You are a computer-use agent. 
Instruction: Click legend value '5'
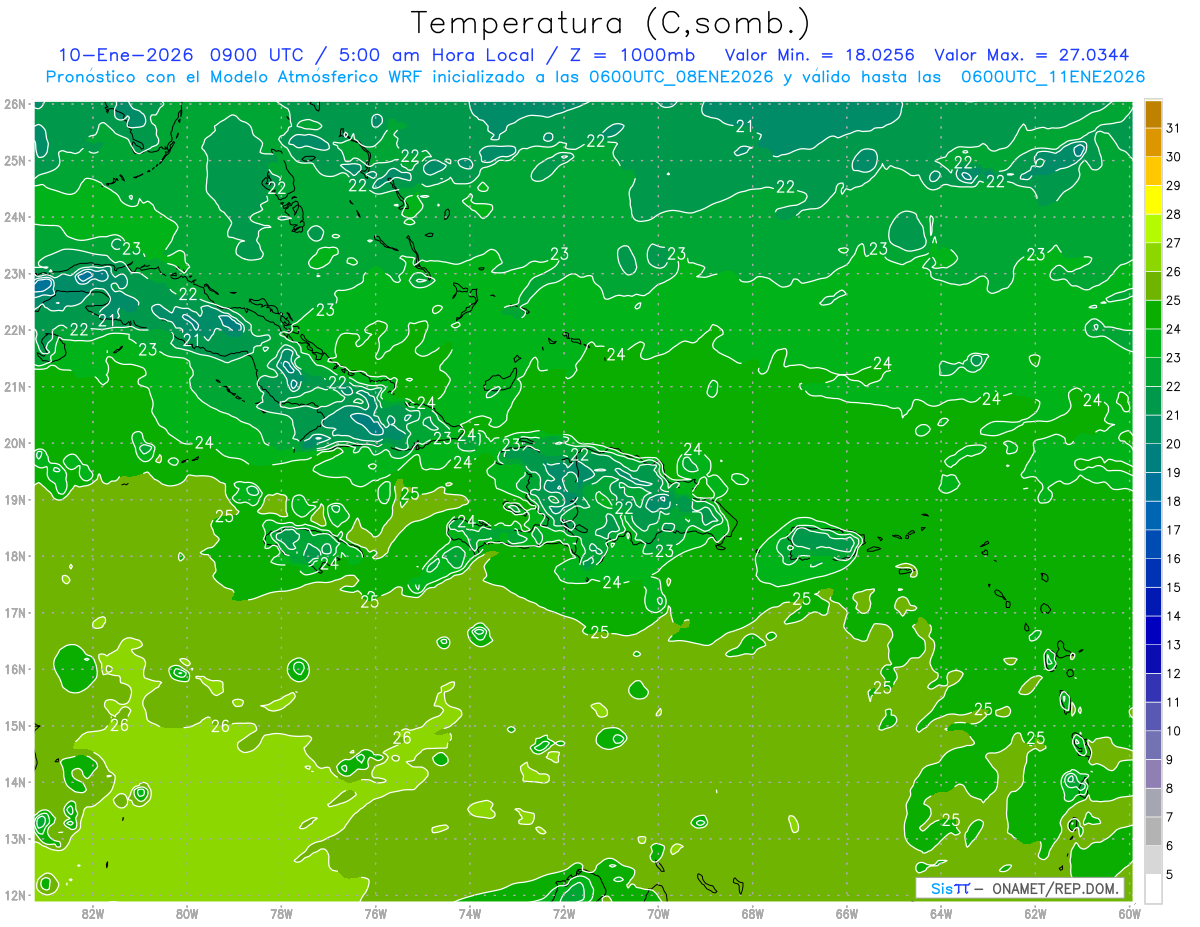coord(1170,874)
